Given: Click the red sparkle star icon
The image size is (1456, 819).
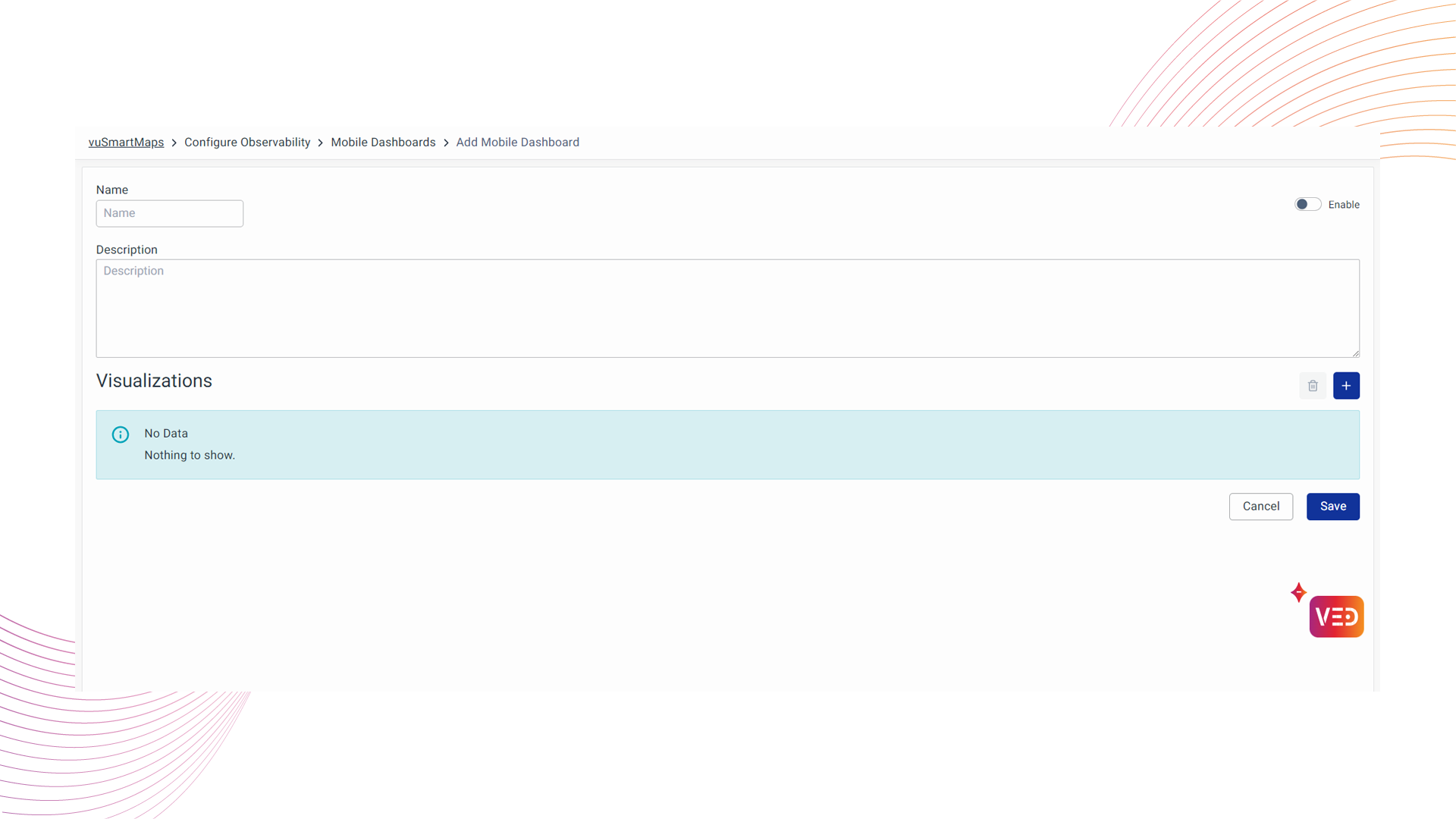Looking at the screenshot, I should [1298, 592].
